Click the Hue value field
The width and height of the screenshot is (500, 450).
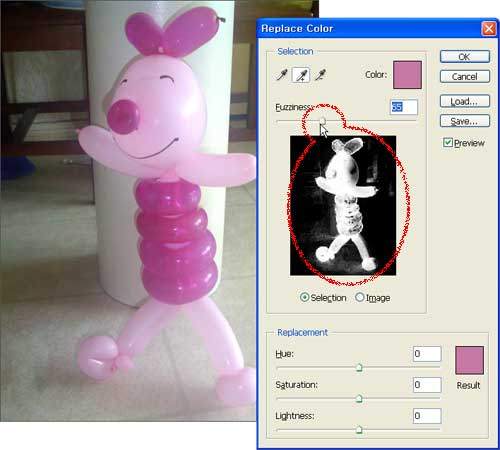427,354
